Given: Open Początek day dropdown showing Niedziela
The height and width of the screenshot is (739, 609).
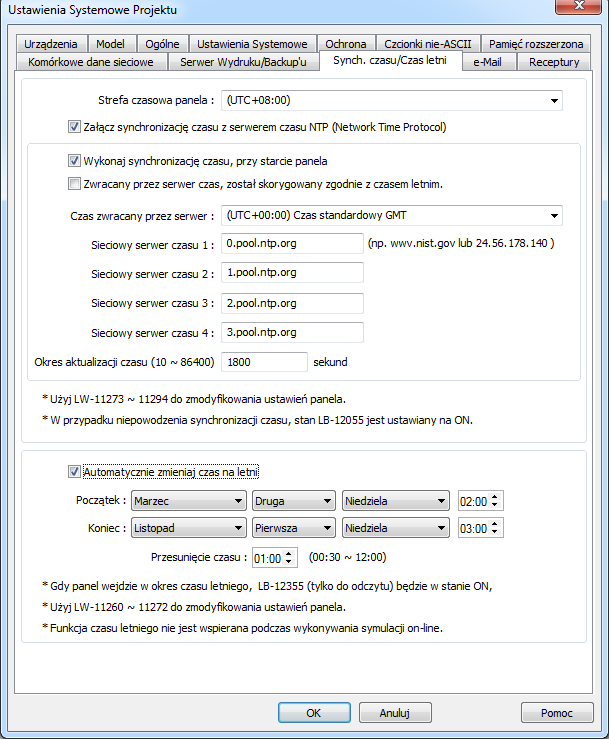Looking at the screenshot, I should [x=395, y=501].
